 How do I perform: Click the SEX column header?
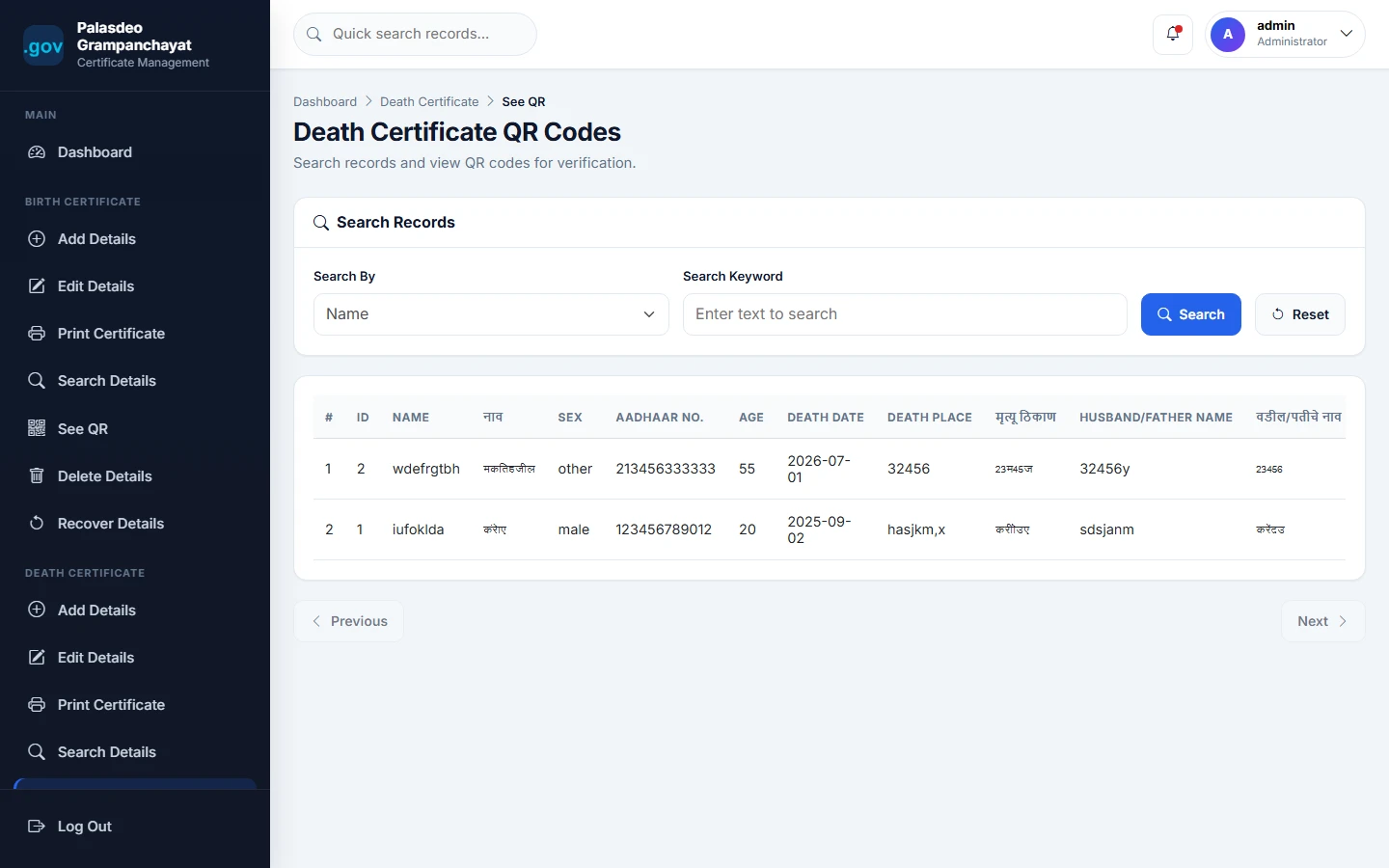click(x=570, y=418)
